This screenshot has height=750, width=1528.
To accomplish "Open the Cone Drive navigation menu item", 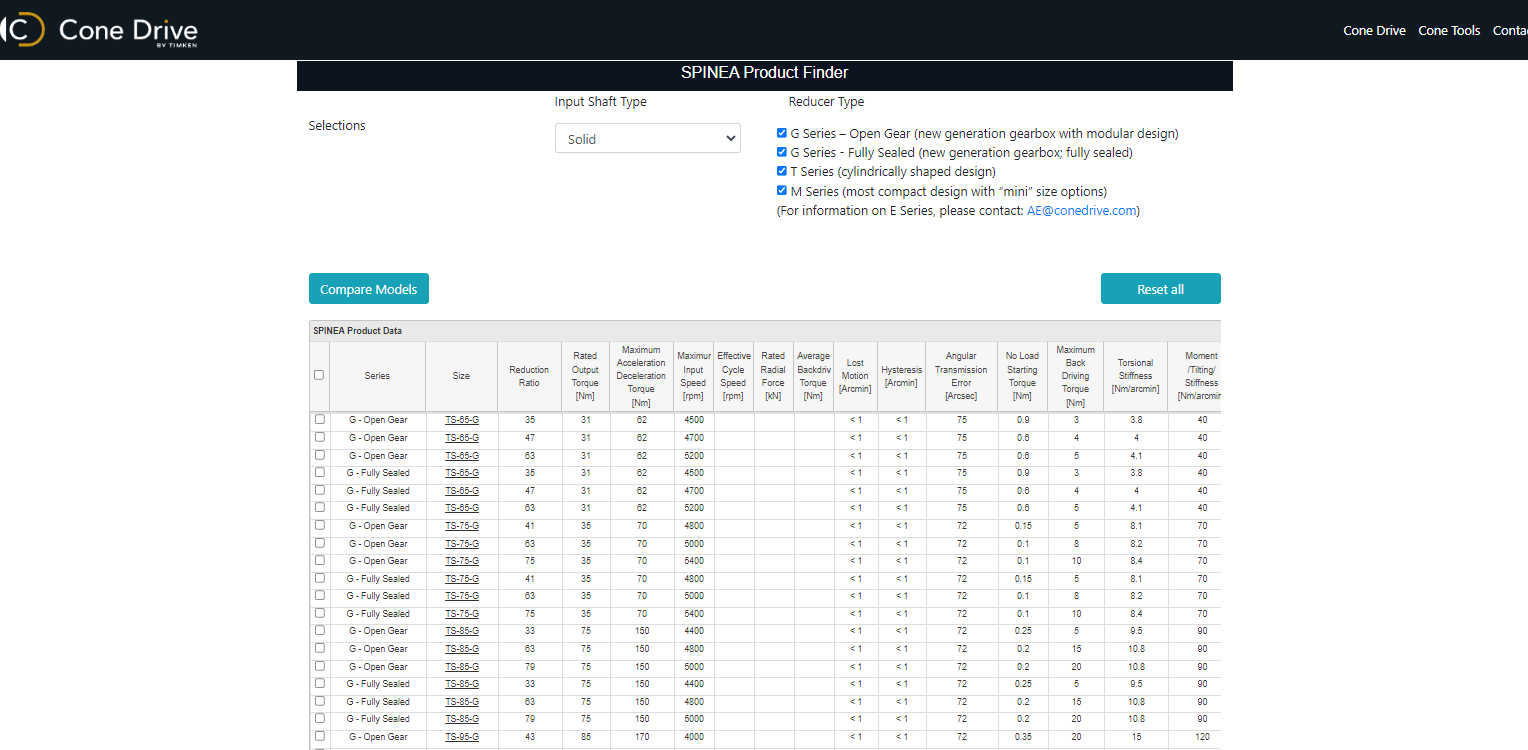I will [1374, 30].
